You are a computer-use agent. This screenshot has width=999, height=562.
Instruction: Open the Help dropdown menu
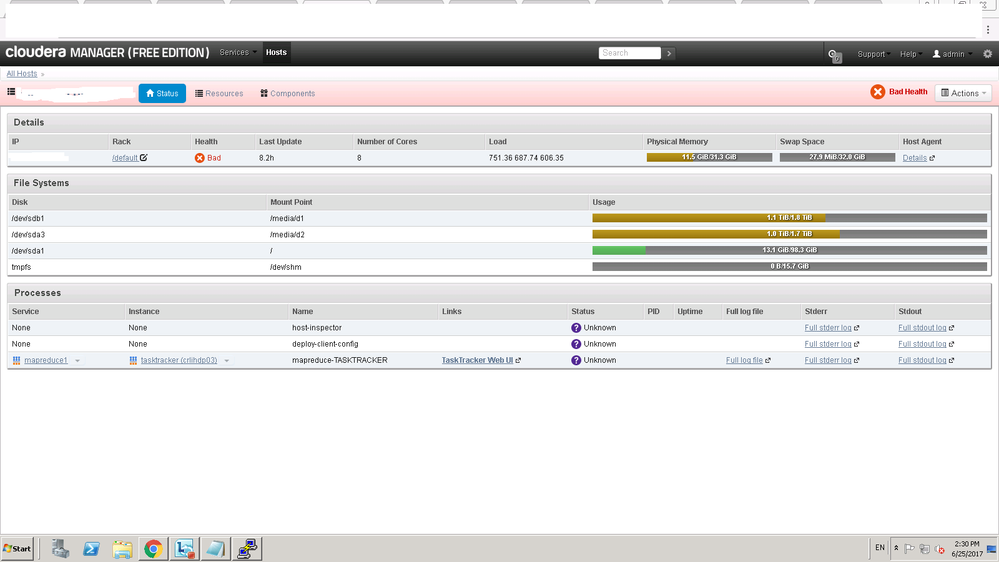click(910, 54)
